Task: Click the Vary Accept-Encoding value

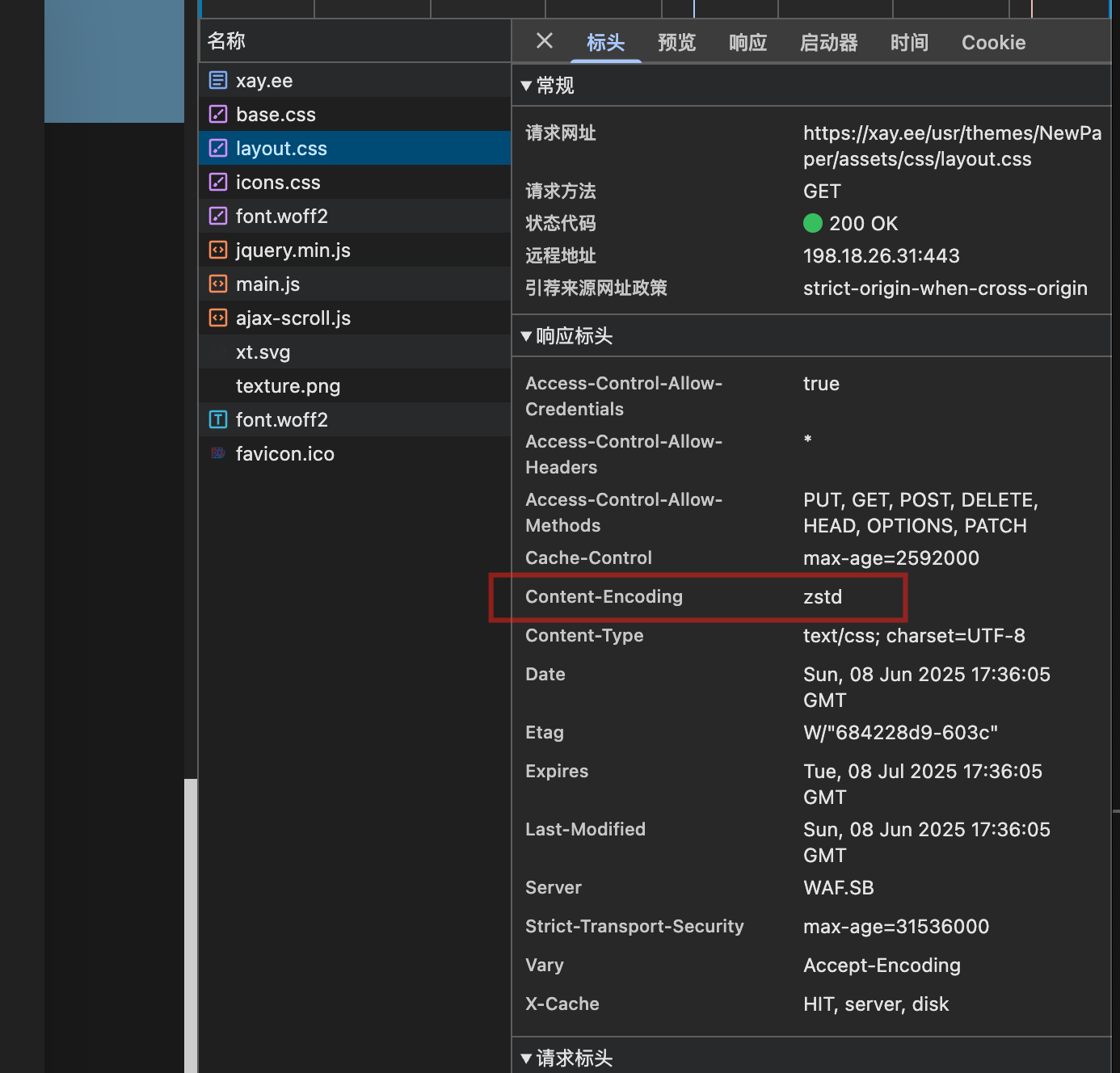Action: click(882, 966)
